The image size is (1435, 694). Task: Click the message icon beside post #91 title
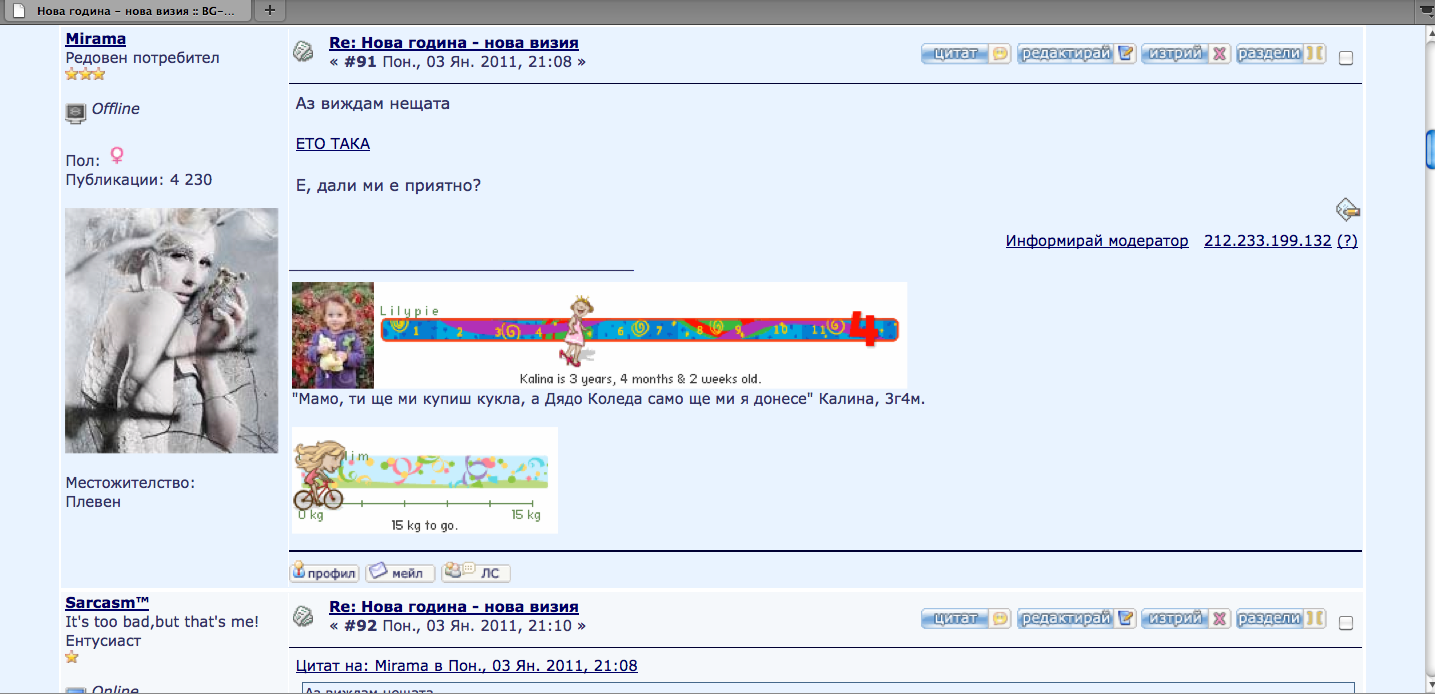click(x=302, y=51)
